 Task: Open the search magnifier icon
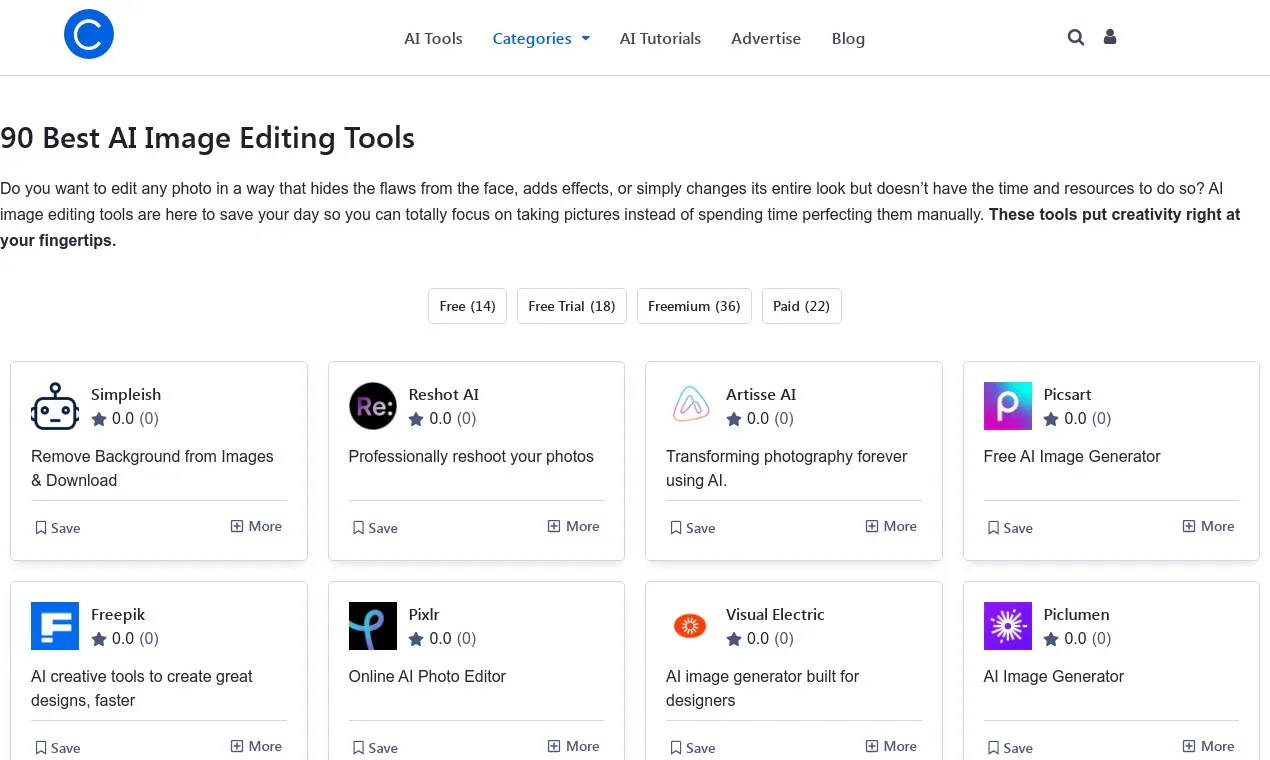pyautogui.click(x=1076, y=37)
